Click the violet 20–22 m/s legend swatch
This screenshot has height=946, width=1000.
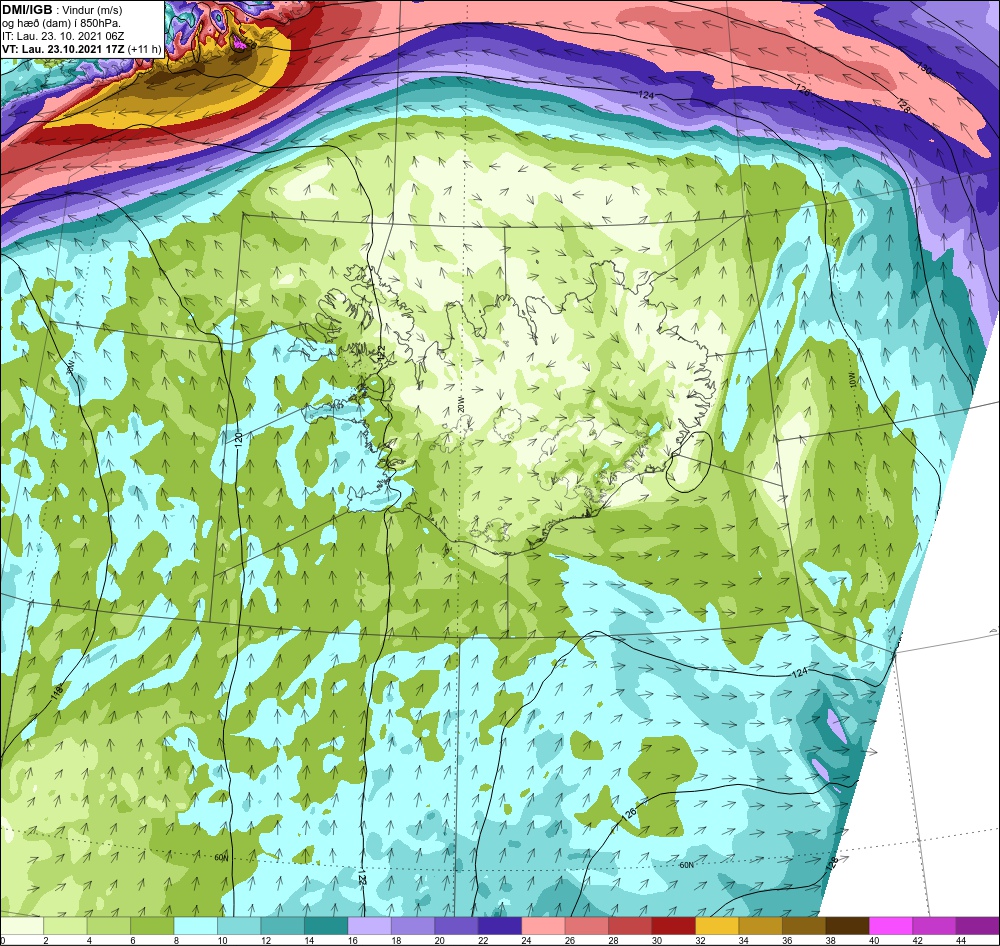click(456, 926)
